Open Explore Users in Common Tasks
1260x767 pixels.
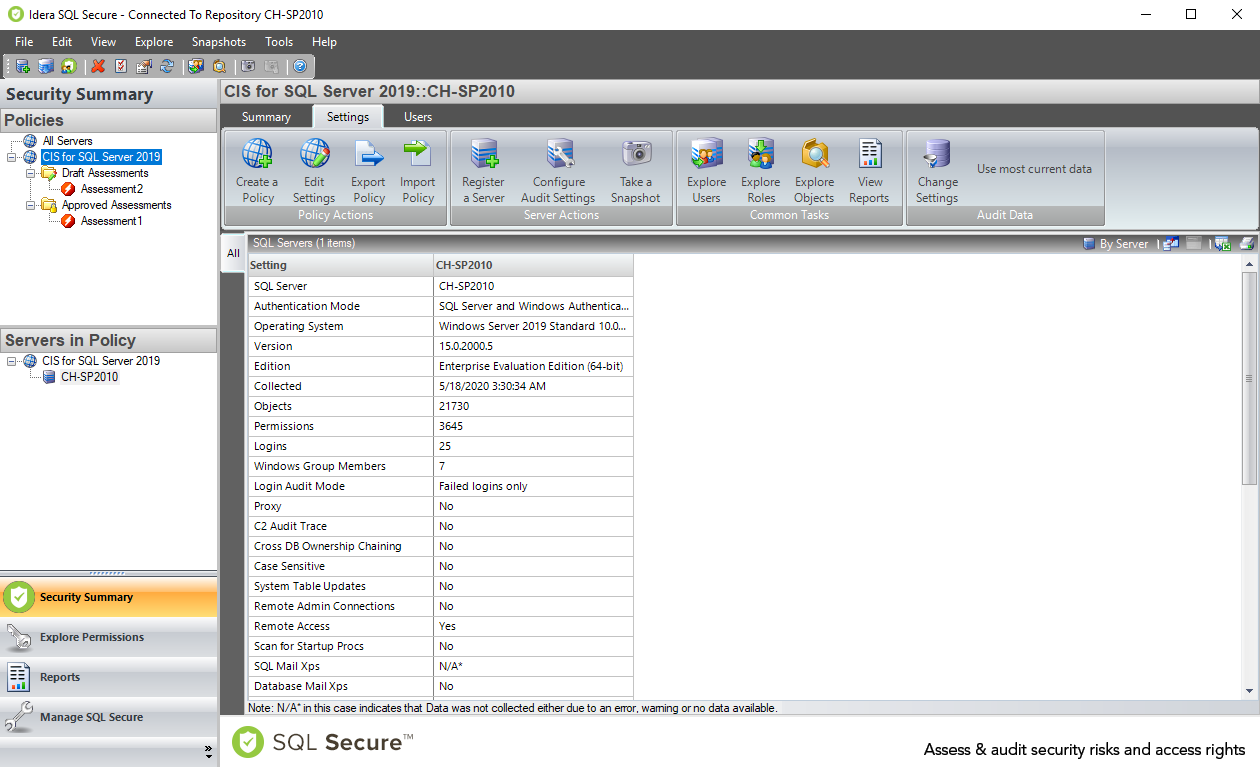[706, 171]
